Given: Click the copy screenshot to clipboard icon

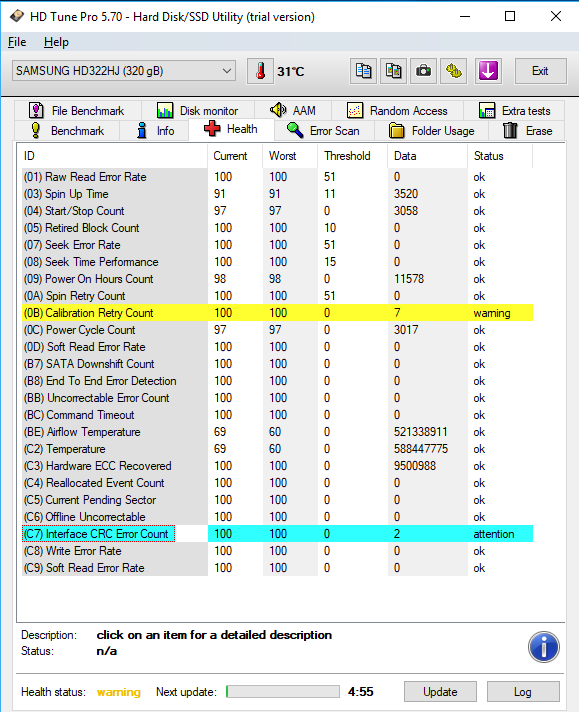Looking at the screenshot, I should pos(393,71).
